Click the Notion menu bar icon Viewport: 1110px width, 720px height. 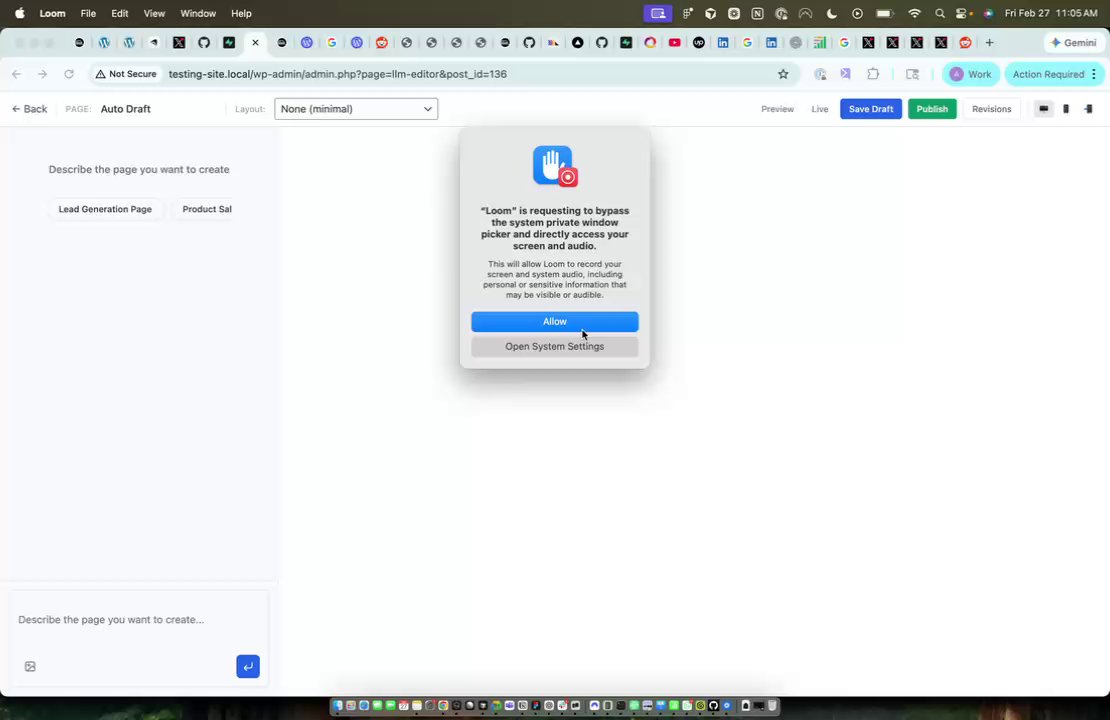(x=757, y=13)
